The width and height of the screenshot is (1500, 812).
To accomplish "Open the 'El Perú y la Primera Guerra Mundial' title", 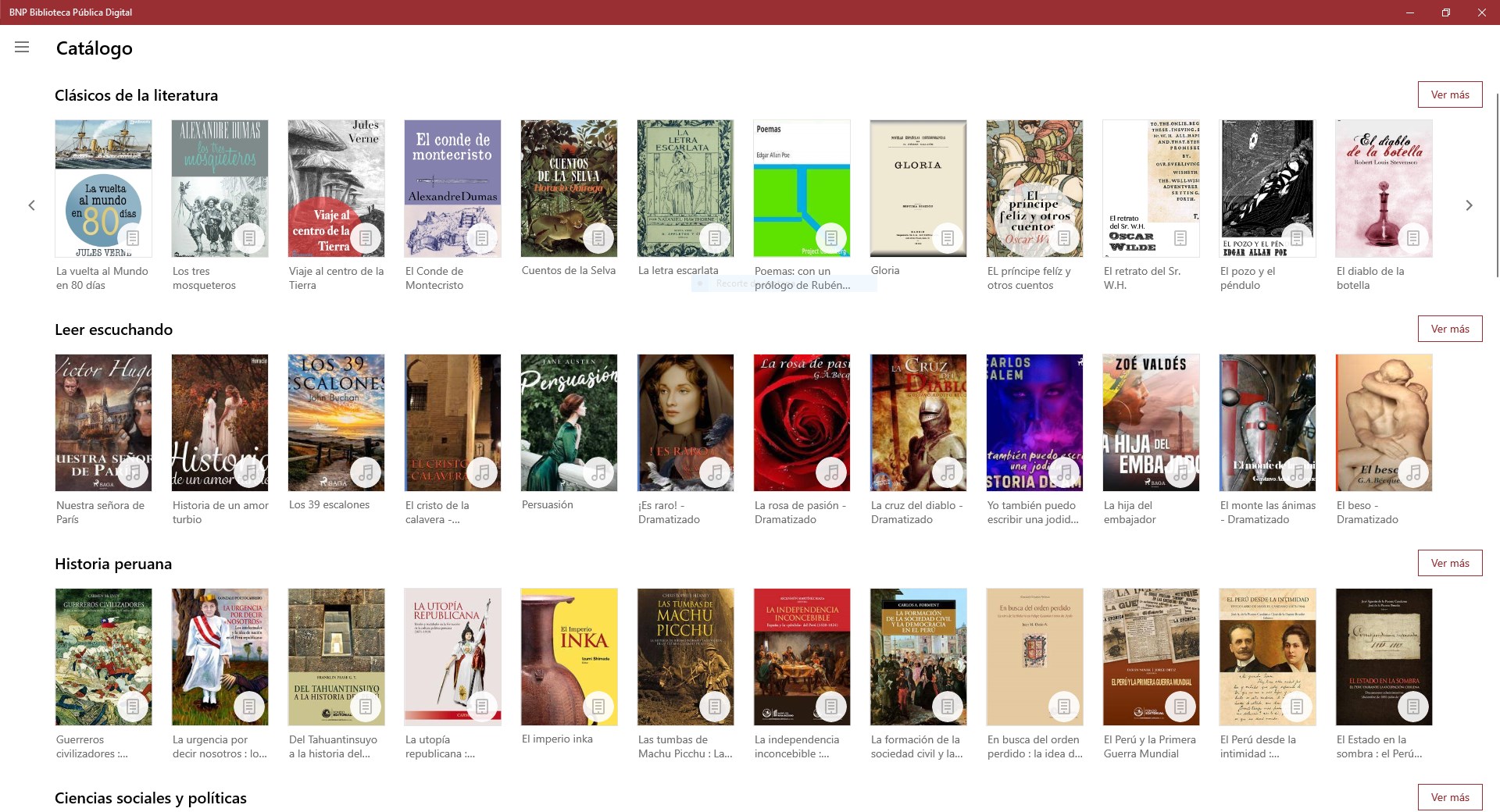I will 1150,746.
